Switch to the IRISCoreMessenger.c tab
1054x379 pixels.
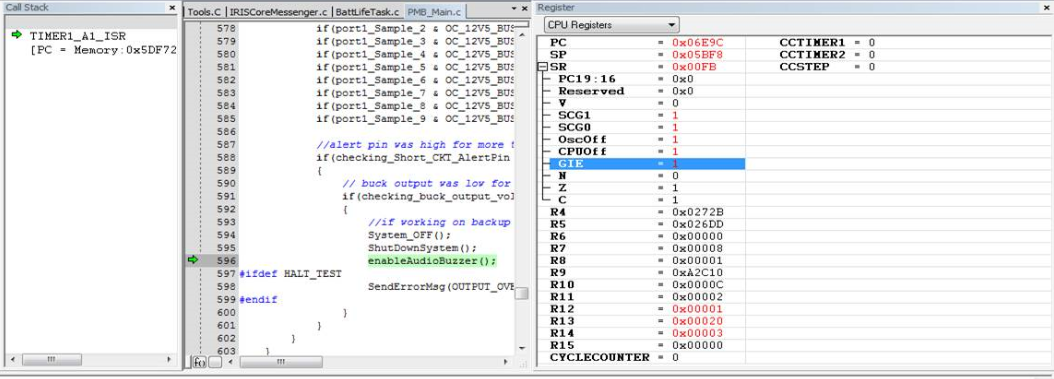coord(277,12)
